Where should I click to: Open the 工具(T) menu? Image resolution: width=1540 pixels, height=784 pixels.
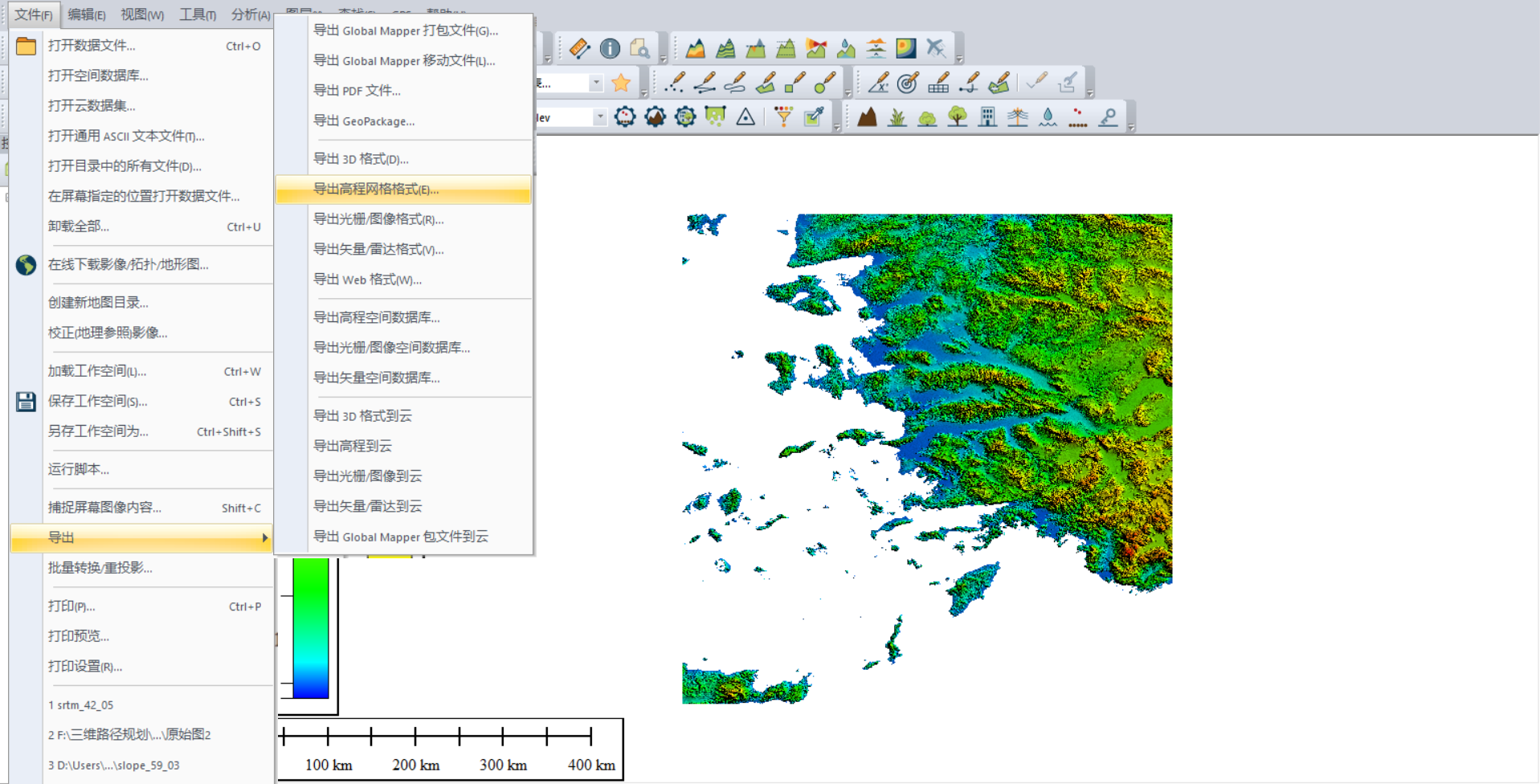click(x=198, y=14)
